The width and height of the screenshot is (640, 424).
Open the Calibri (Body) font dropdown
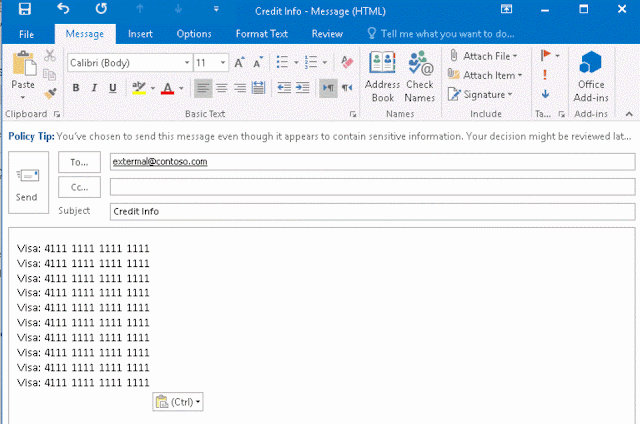coord(187,63)
